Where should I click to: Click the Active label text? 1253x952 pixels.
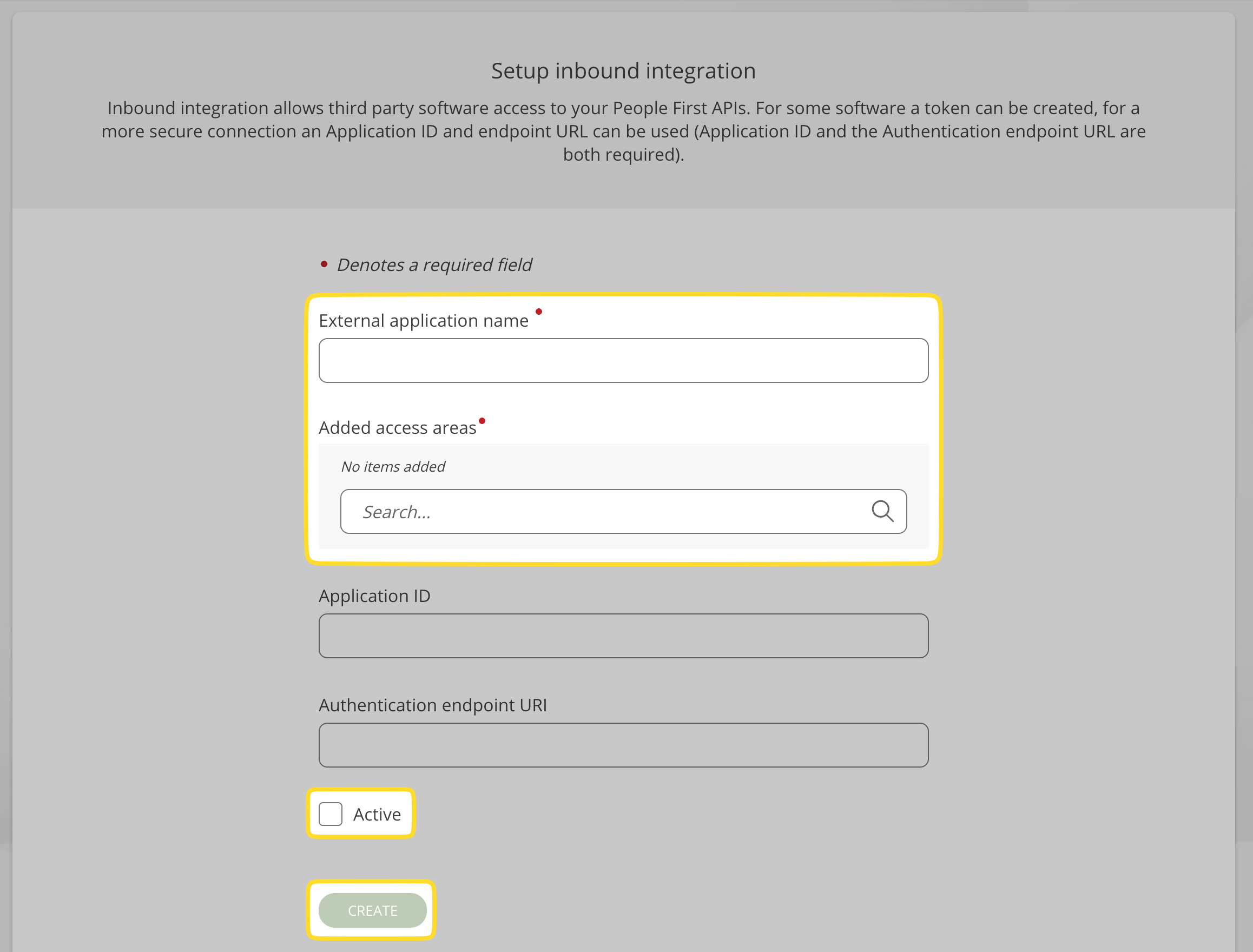pos(377,814)
